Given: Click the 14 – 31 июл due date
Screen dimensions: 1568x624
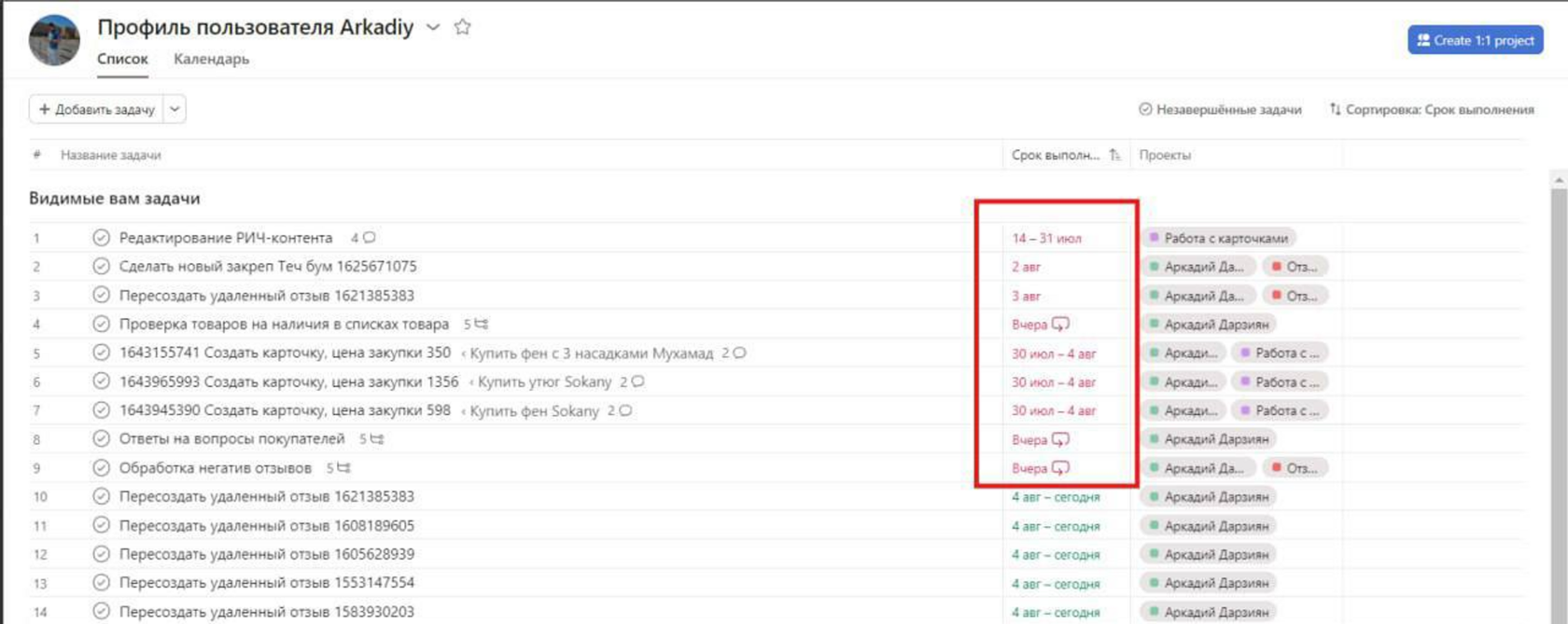Looking at the screenshot, I should [1046, 238].
